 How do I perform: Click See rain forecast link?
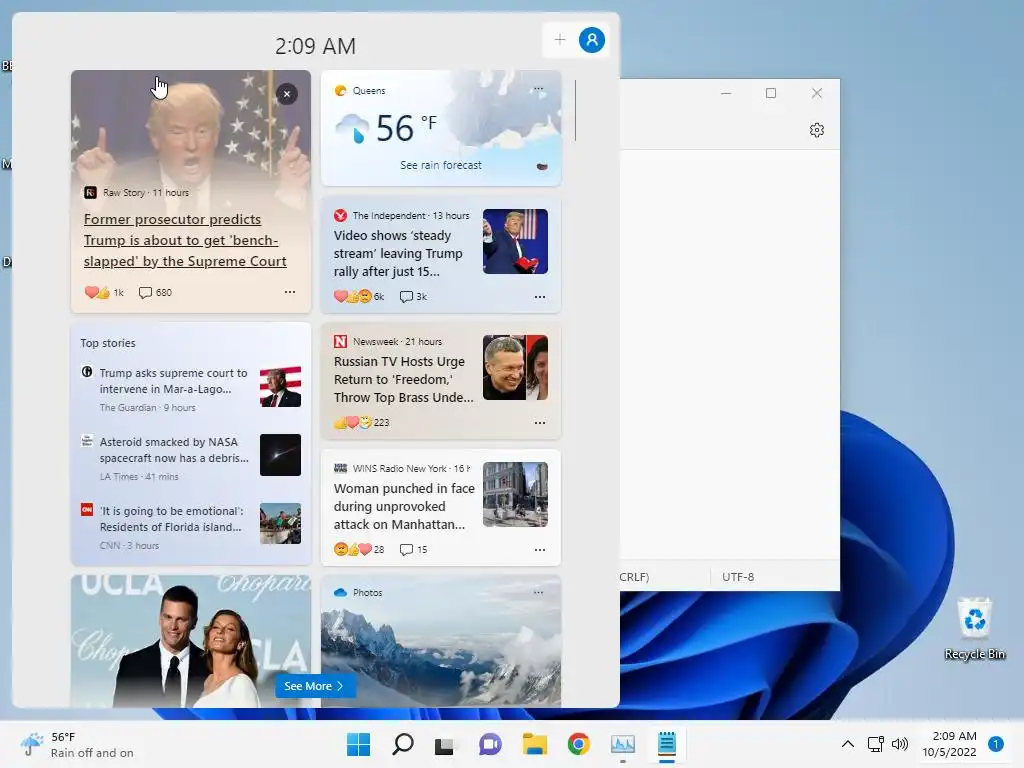(441, 165)
